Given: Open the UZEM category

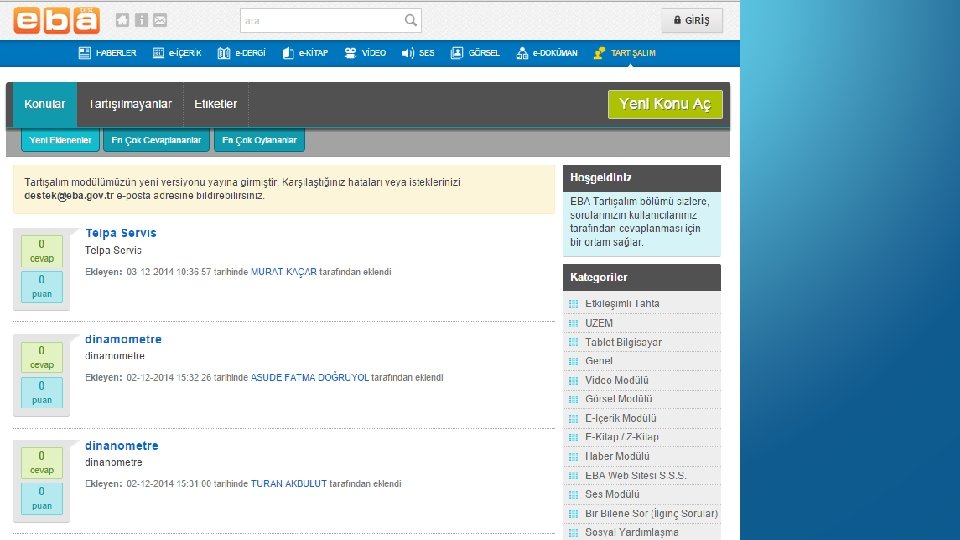Looking at the screenshot, I should pyautogui.click(x=599, y=323).
